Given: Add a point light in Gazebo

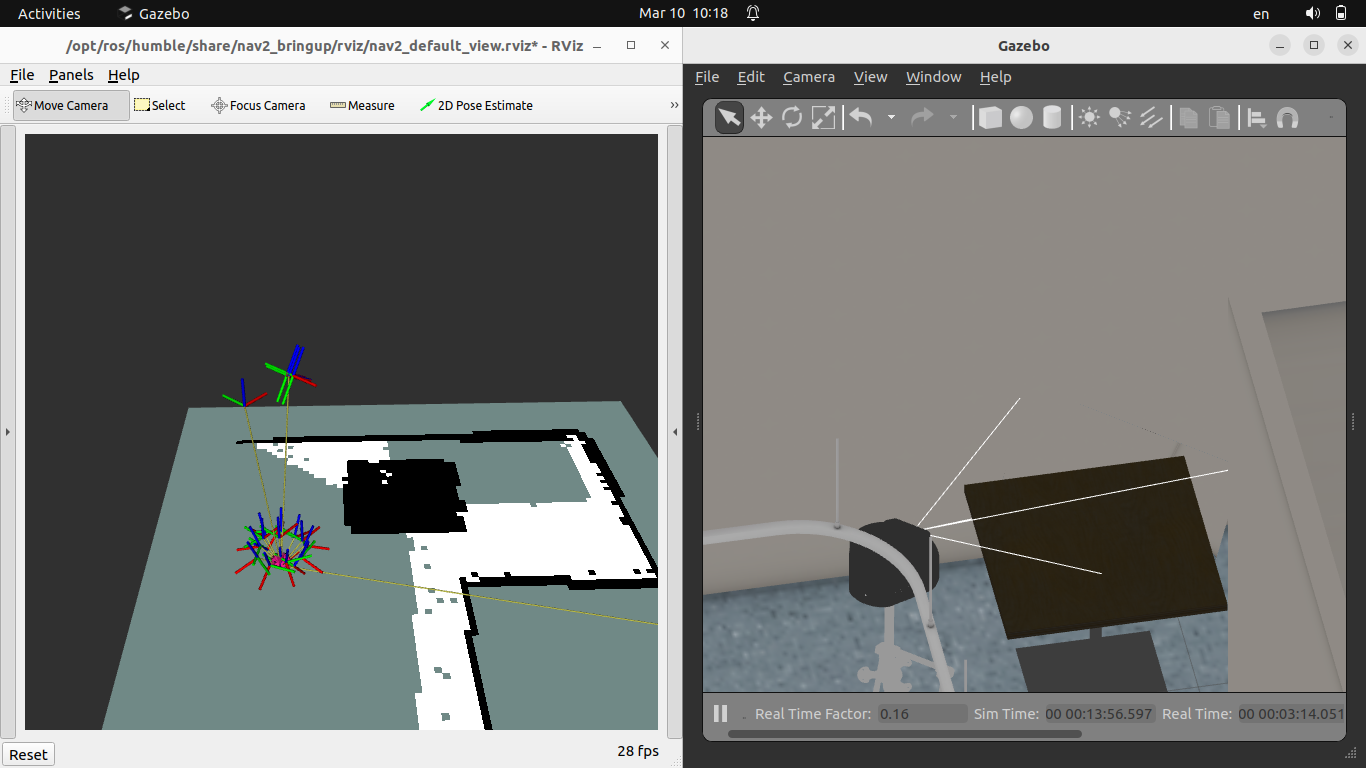Looking at the screenshot, I should pyautogui.click(x=1089, y=118).
